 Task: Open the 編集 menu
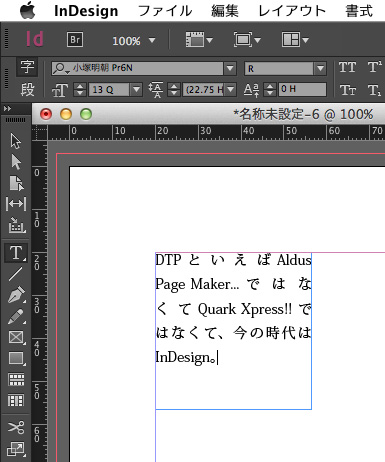click(x=225, y=11)
